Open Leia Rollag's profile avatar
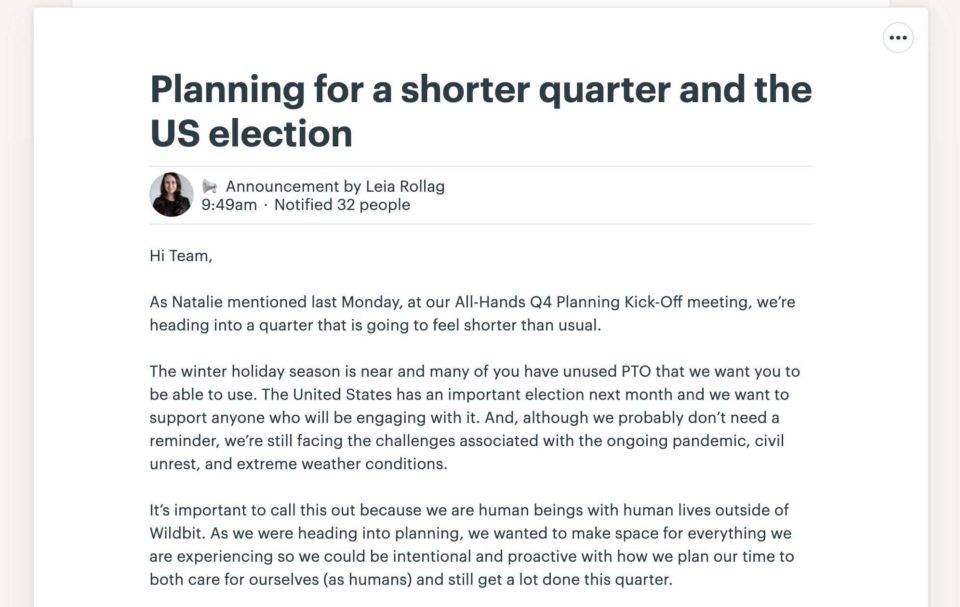The height and width of the screenshot is (607, 960). pyautogui.click(x=171, y=195)
